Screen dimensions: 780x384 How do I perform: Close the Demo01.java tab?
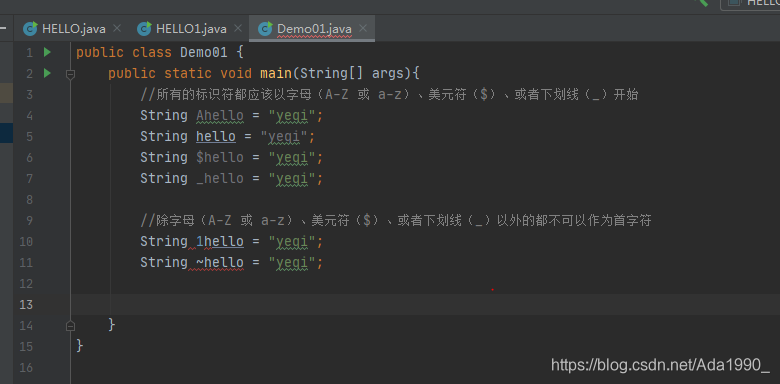tap(363, 28)
